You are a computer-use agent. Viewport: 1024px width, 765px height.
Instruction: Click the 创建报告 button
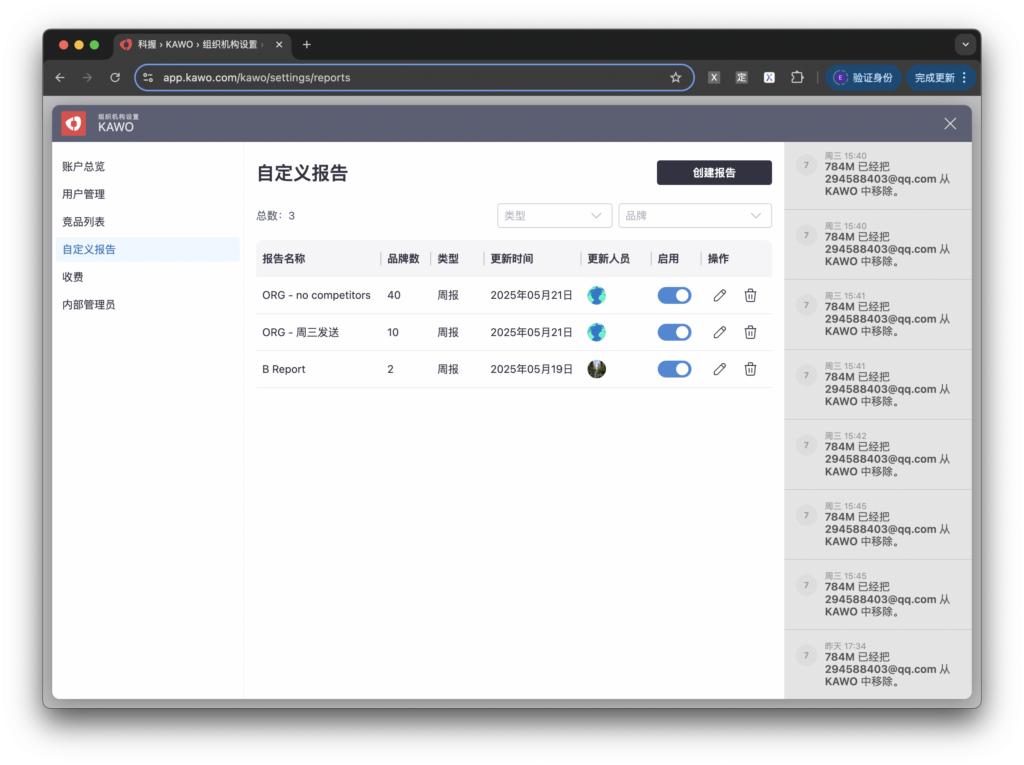tap(714, 173)
